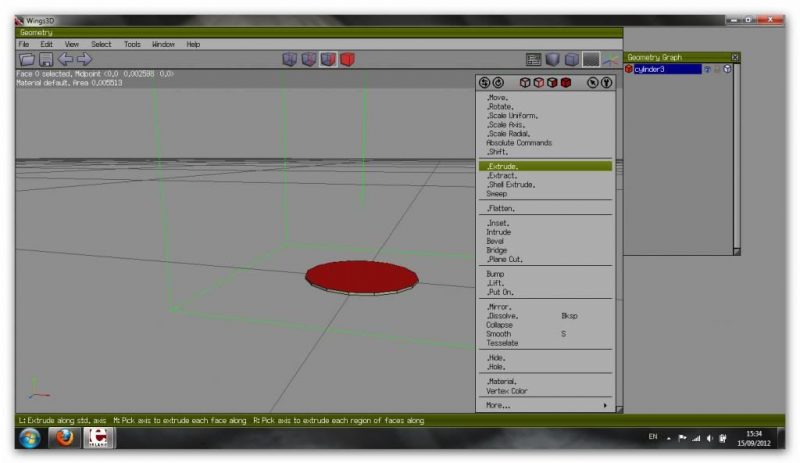Open Firefox from the taskbar
This screenshot has height=463, width=800.
tap(65, 438)
